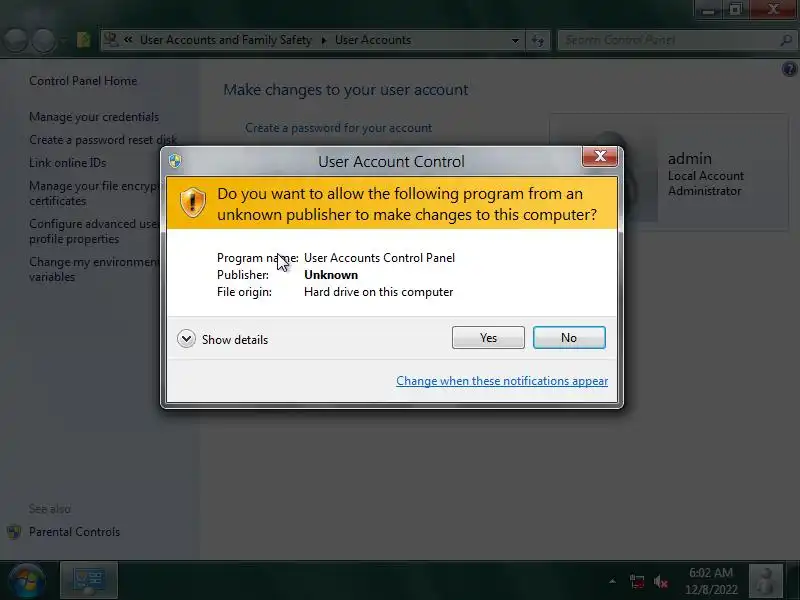Click the yellow warning shield icon
Image resolution: width=800 pixels, height=600 pixels.
click(193, 203)
